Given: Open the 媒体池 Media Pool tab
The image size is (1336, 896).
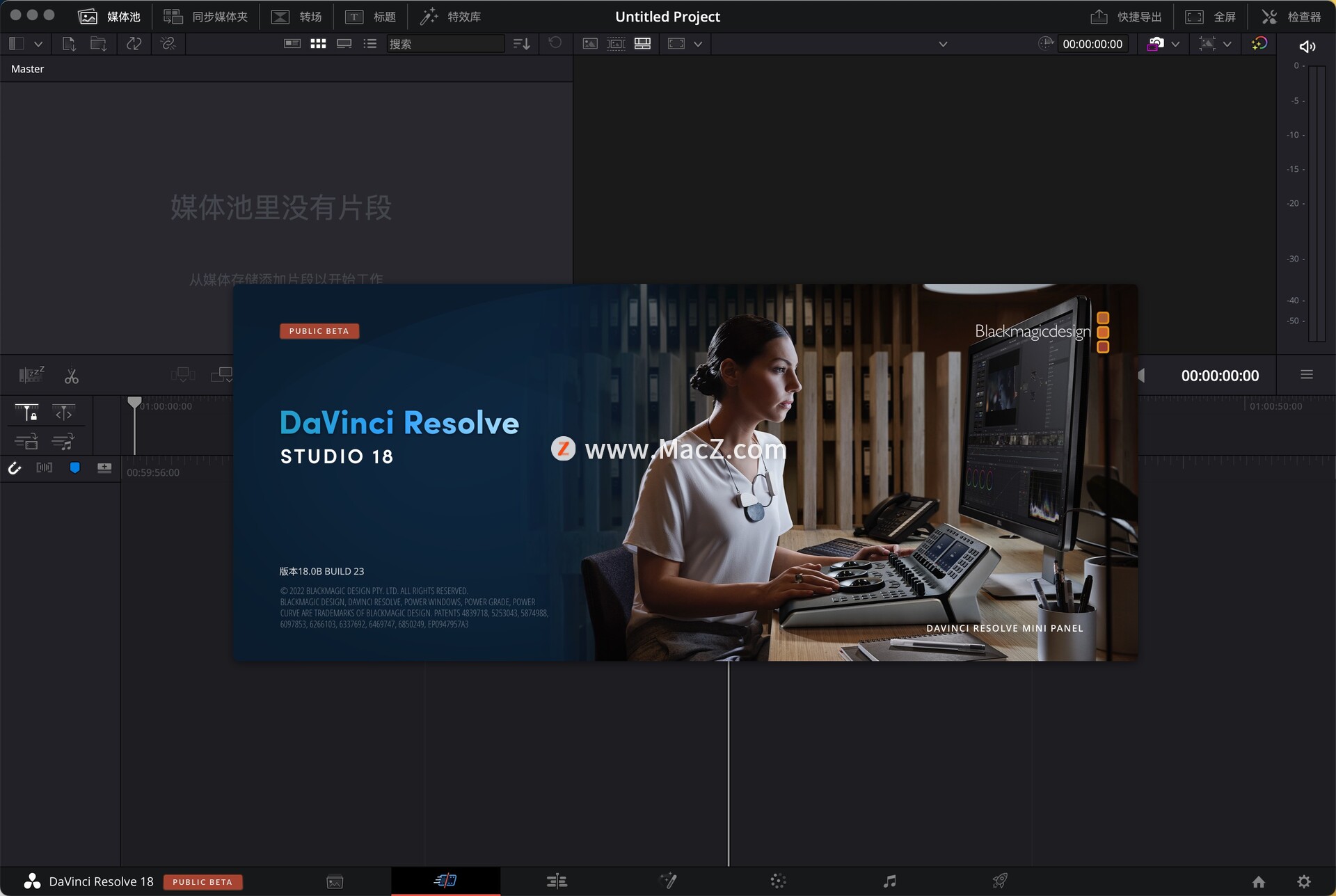Looking at the screenshot, I should [x=109, y=17].
